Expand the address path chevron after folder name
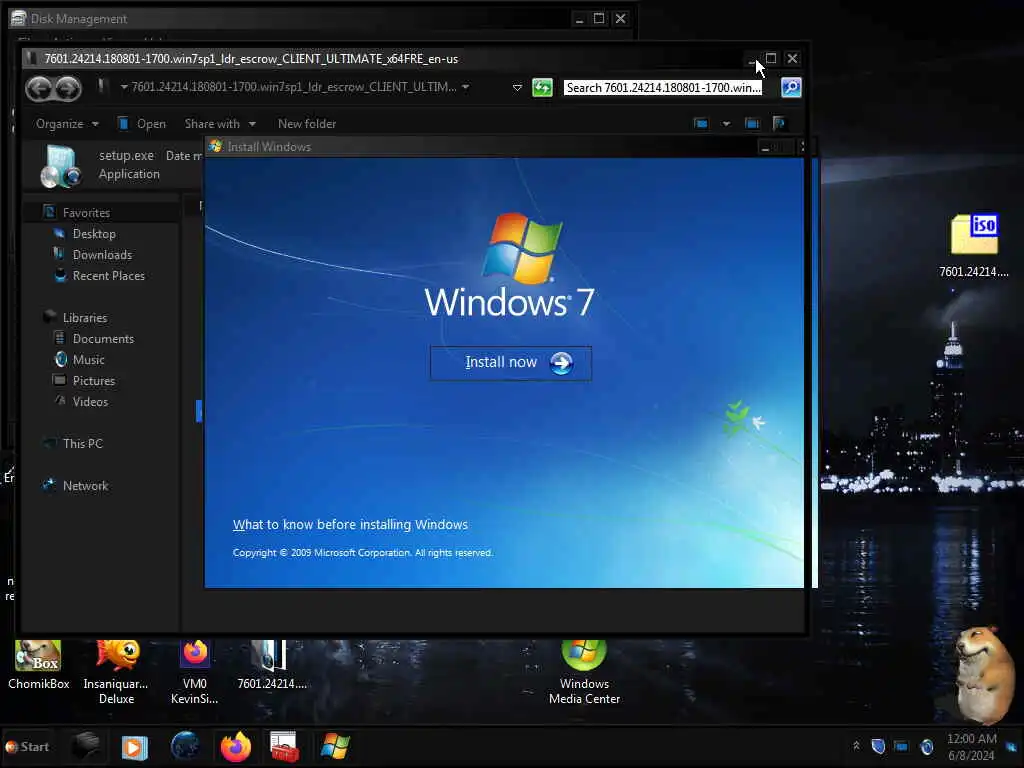The width and height of the screenshot is (1024, 768). coord(466,87)
